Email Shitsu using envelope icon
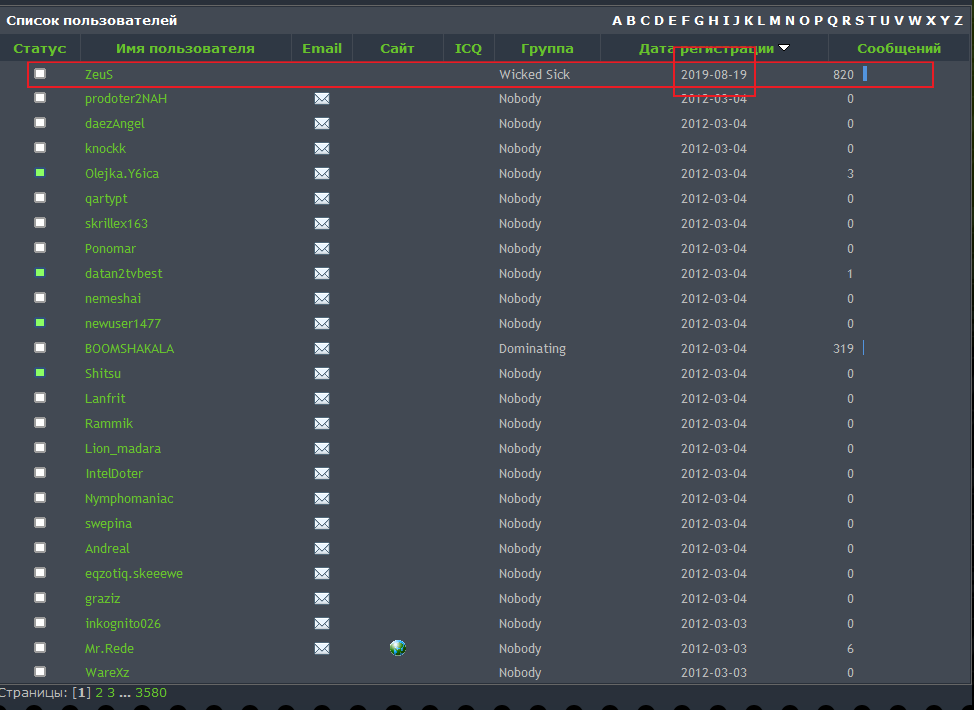The image size is (974, 710). [x=322, y=373]
